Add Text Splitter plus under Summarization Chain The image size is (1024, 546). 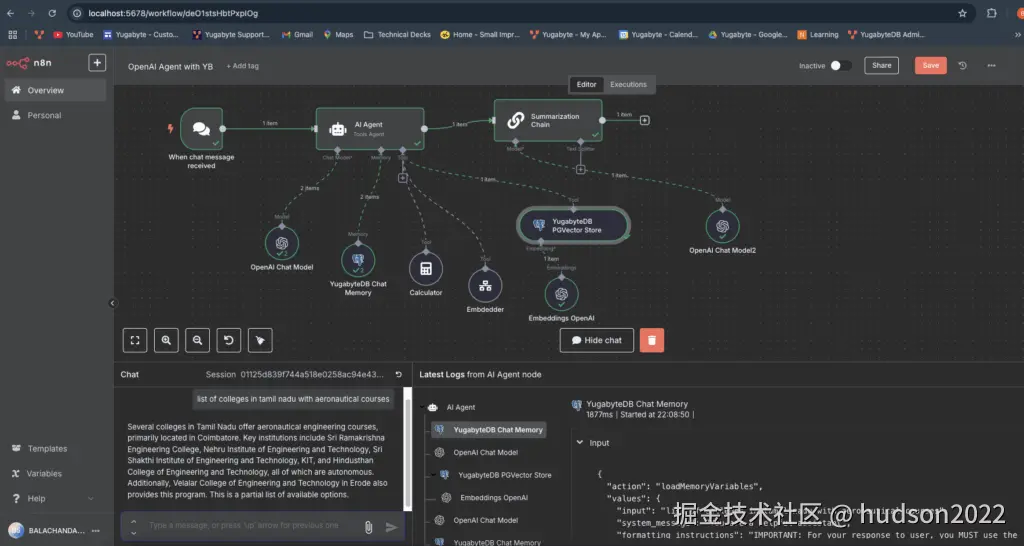581,170
